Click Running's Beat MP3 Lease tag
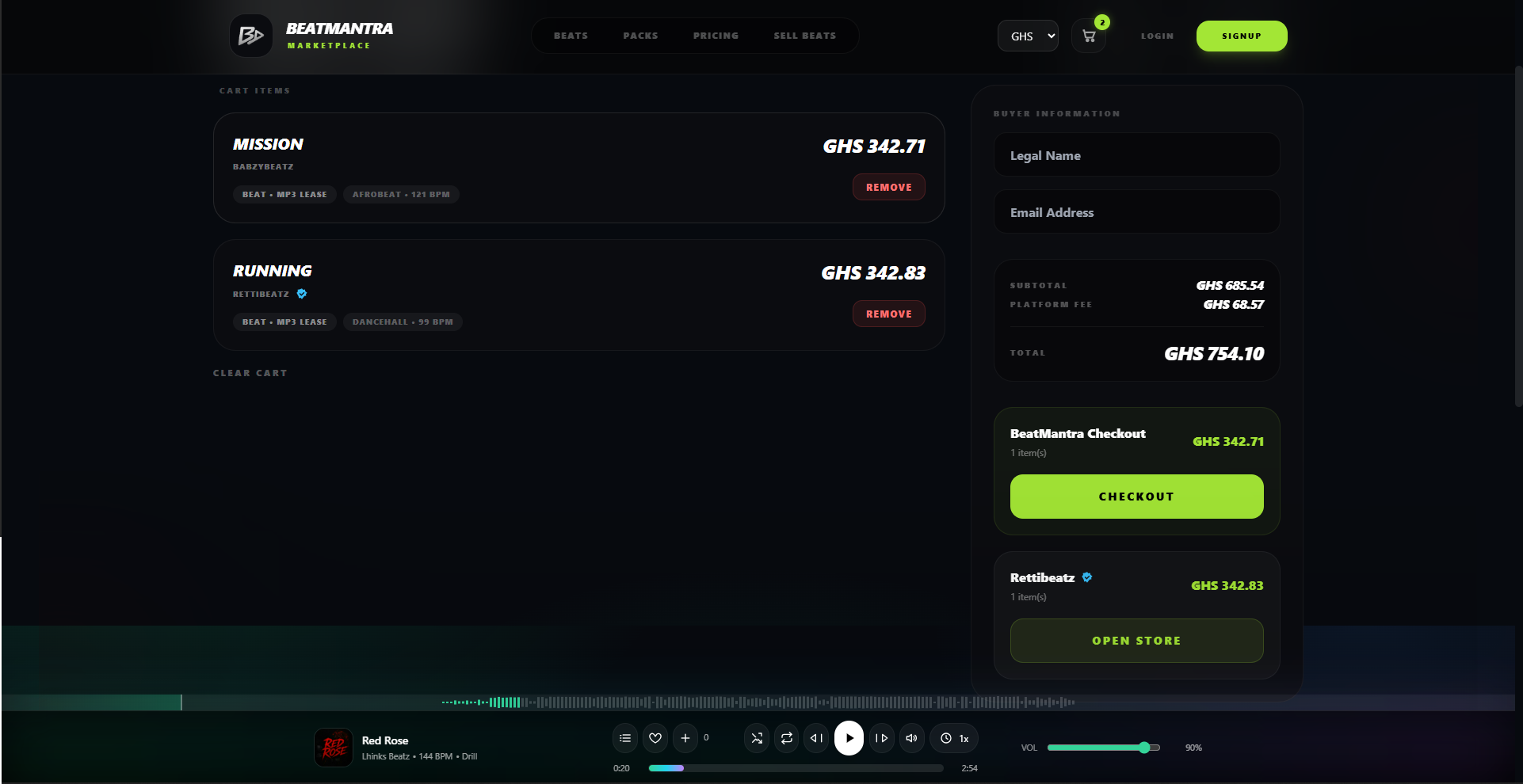The width and height of the screenshot is (1523, 784). 284,322
